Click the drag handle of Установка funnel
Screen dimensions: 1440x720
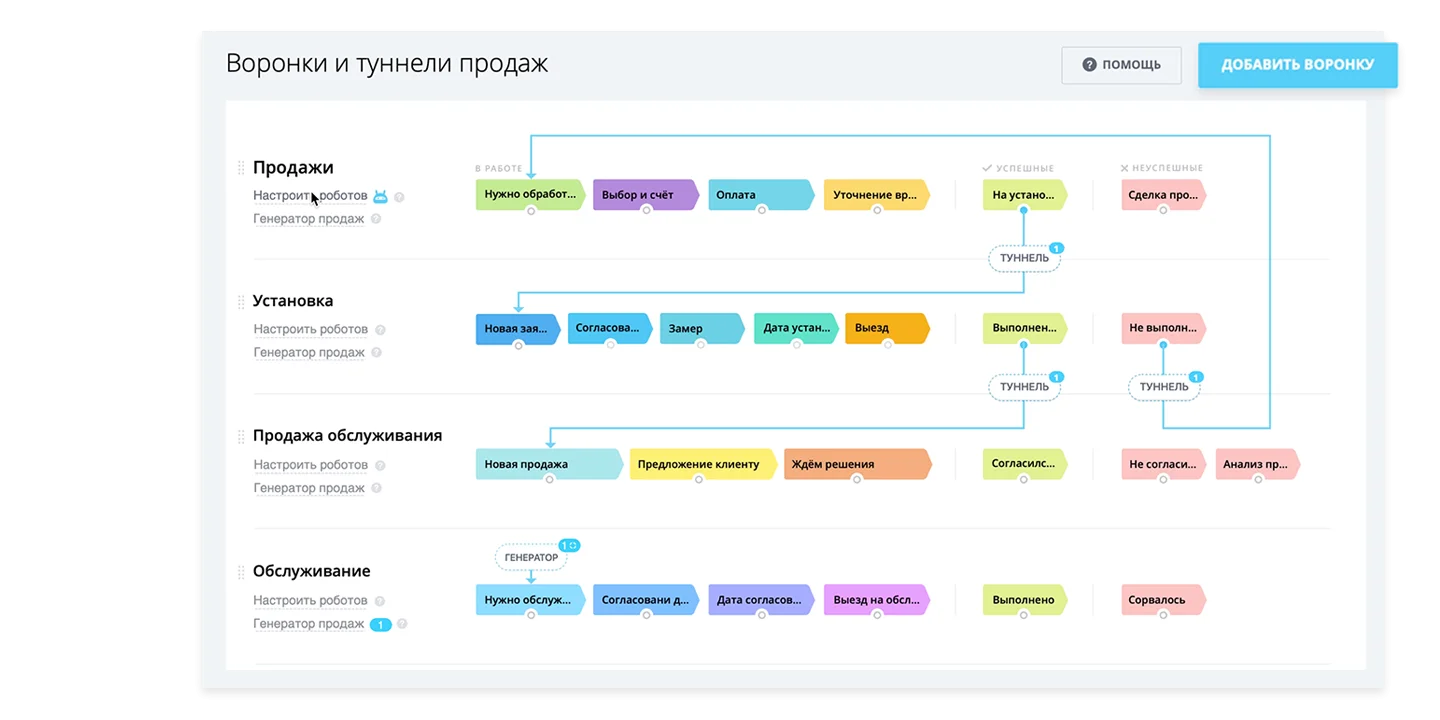tap(241, 302)
